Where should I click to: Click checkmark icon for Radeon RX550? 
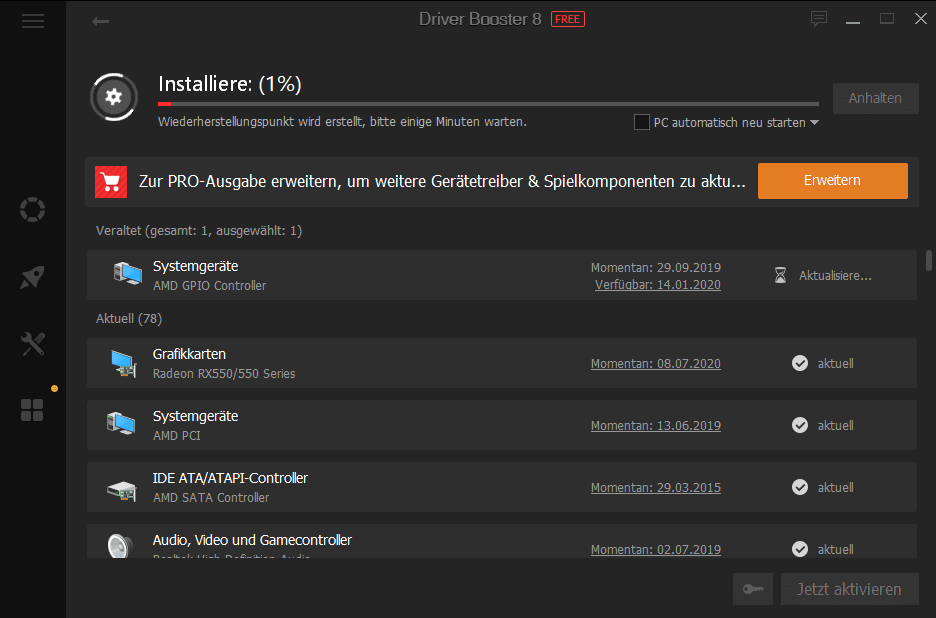(x=800, y=363)
